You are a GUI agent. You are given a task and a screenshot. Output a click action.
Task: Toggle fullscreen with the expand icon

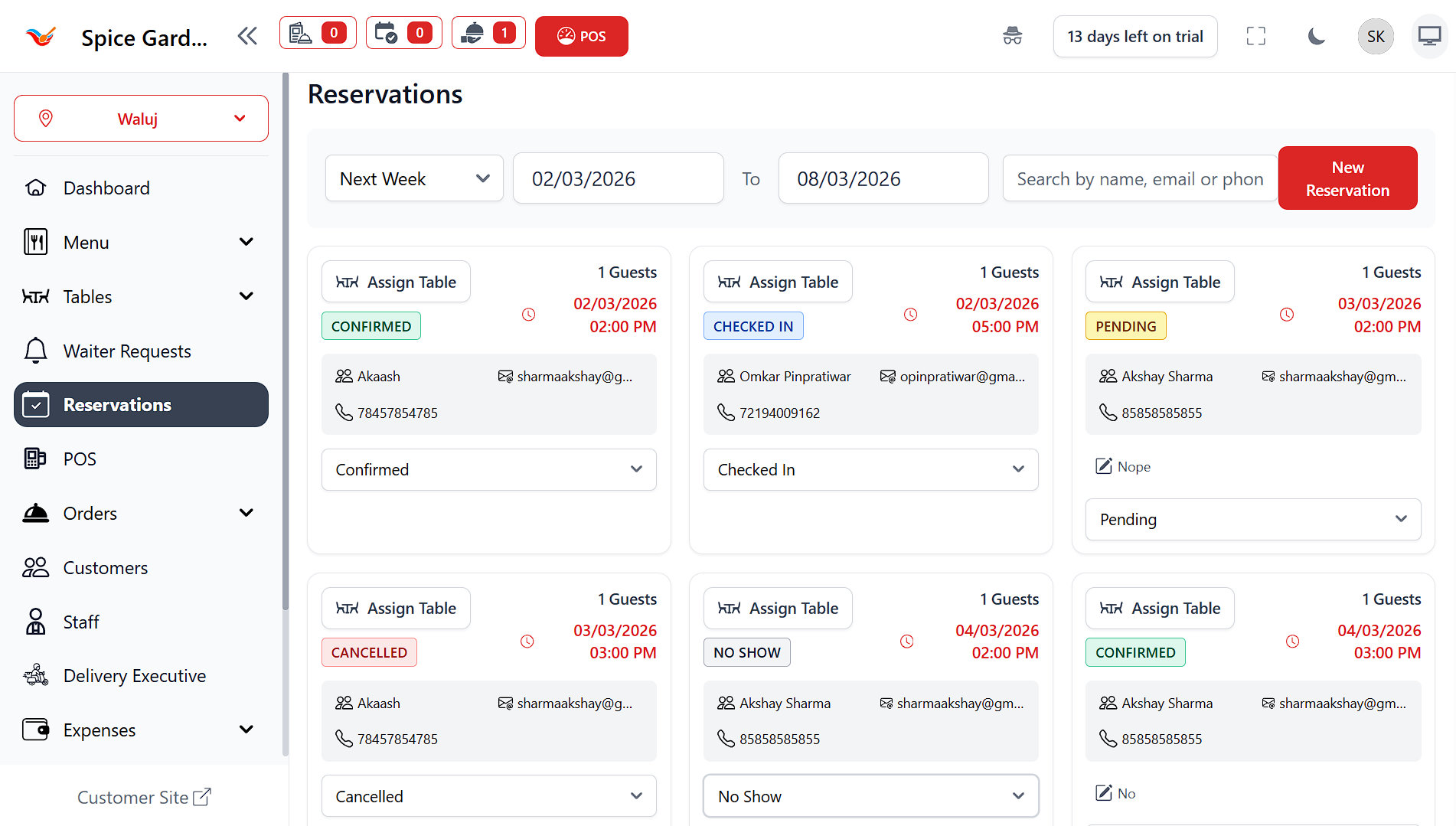[x=1255, y=36]
